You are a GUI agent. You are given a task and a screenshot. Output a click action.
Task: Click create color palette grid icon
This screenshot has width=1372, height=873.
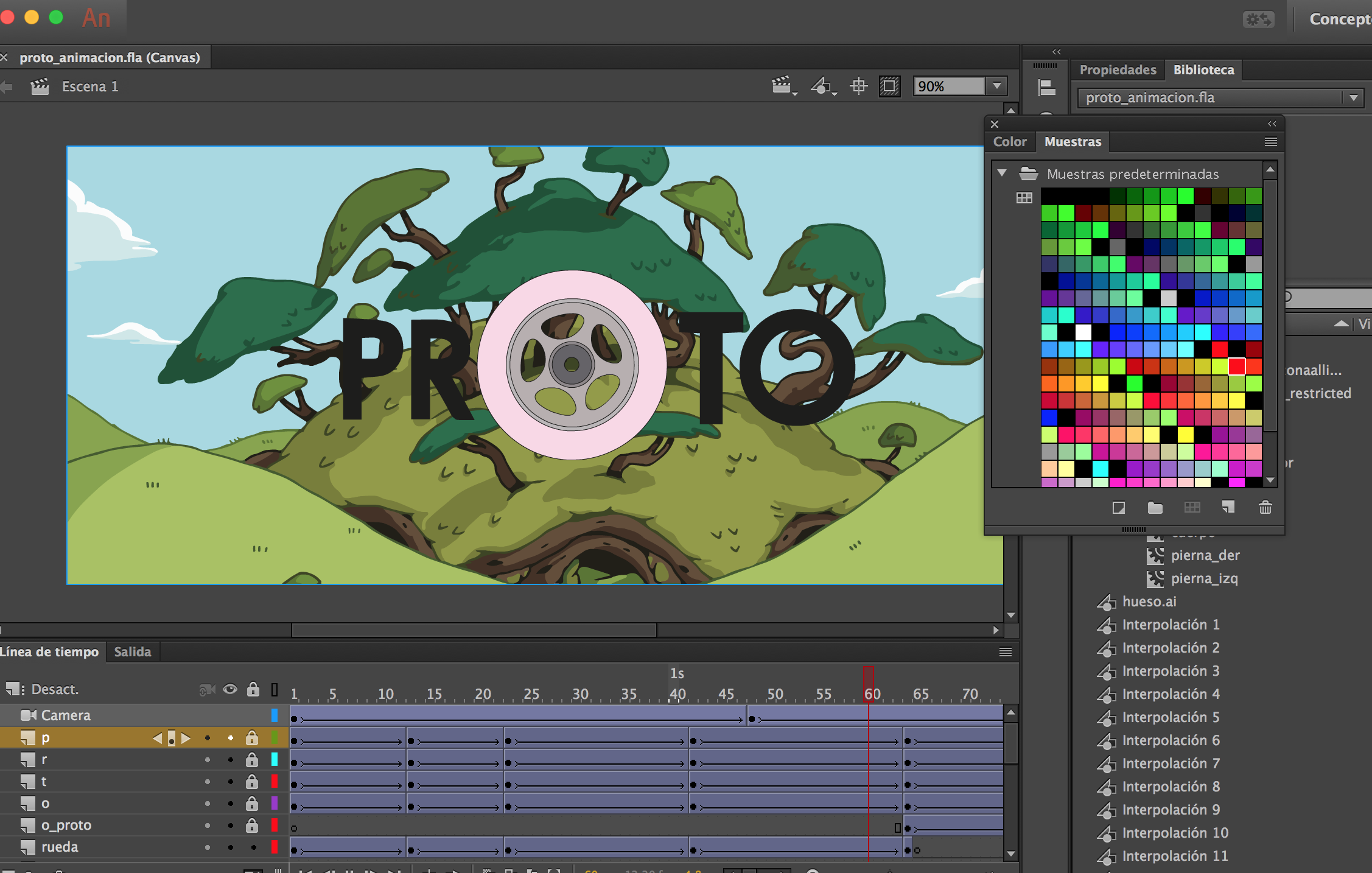pyautogui.click(x=1192, y=507)
